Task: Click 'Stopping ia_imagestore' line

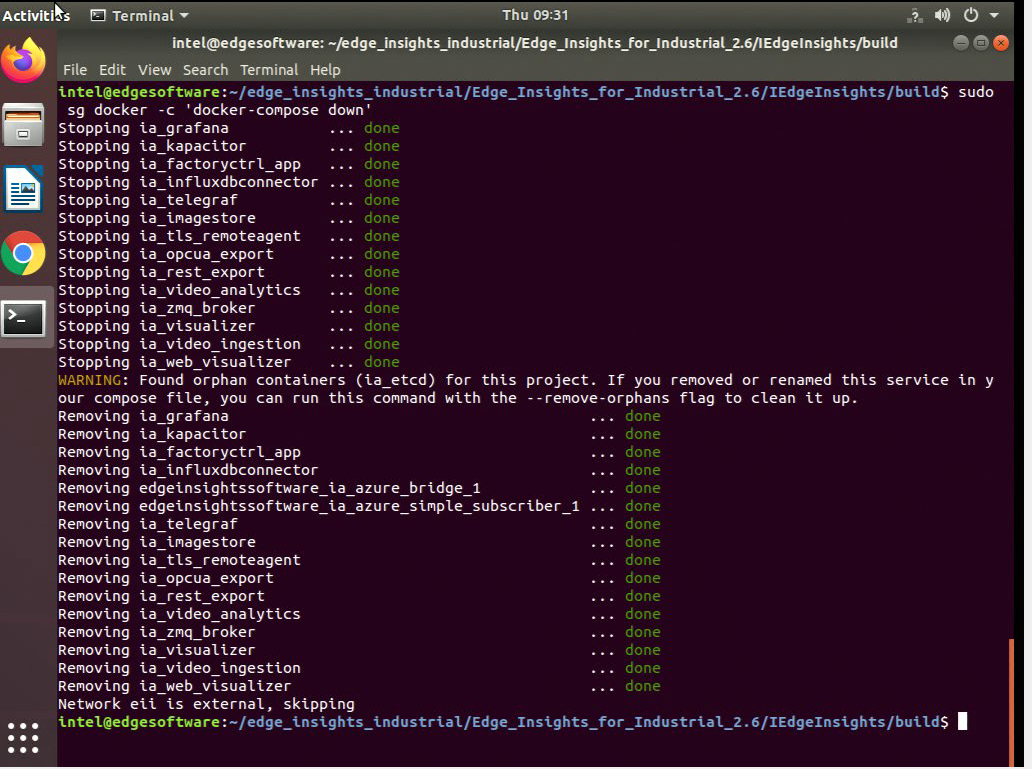Action: click(x=228, y=218)
